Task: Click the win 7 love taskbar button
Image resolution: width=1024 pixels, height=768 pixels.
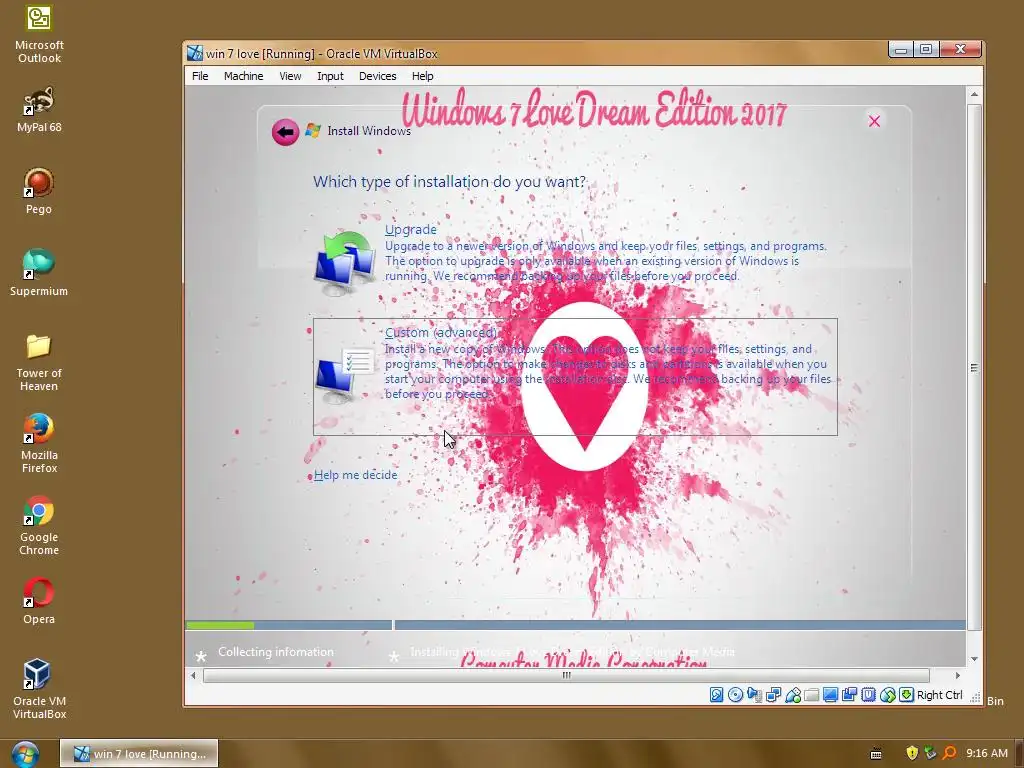Action: pyautogui.click(x=139, y=754)
